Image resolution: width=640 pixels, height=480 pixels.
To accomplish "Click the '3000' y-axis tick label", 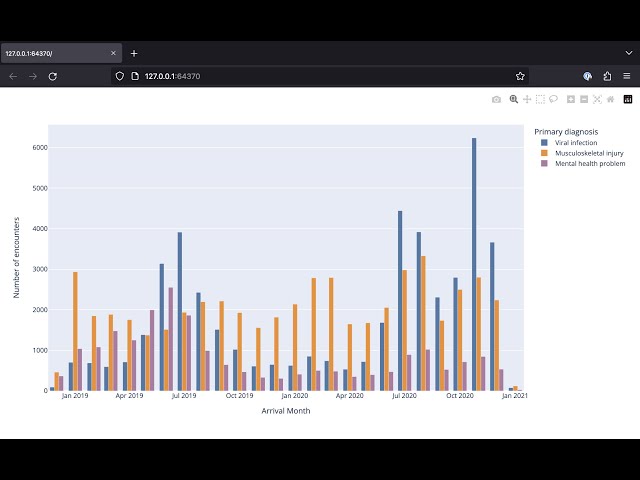I will pos(40,269).
